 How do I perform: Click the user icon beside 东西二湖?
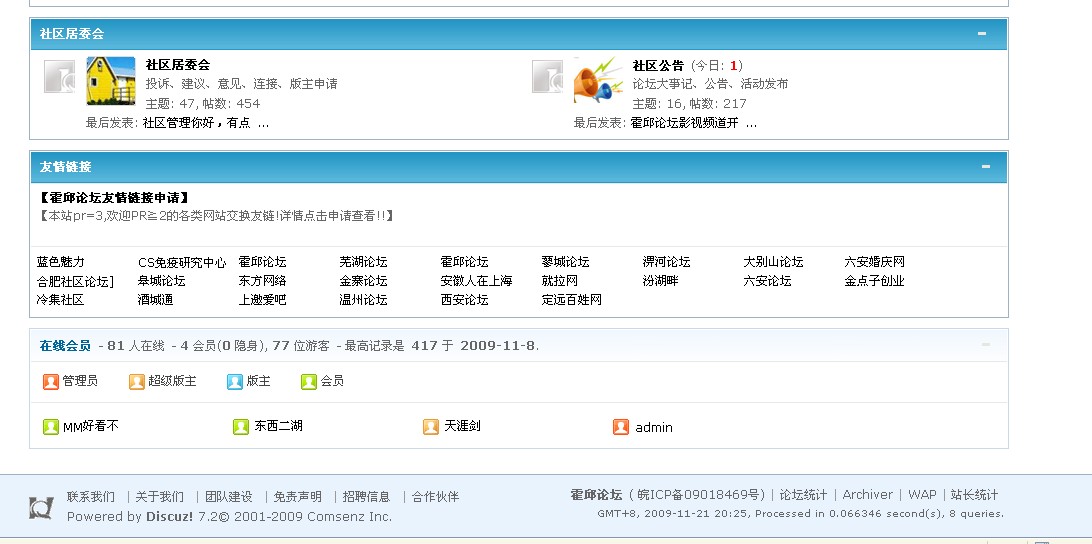[x=241, y=426]
